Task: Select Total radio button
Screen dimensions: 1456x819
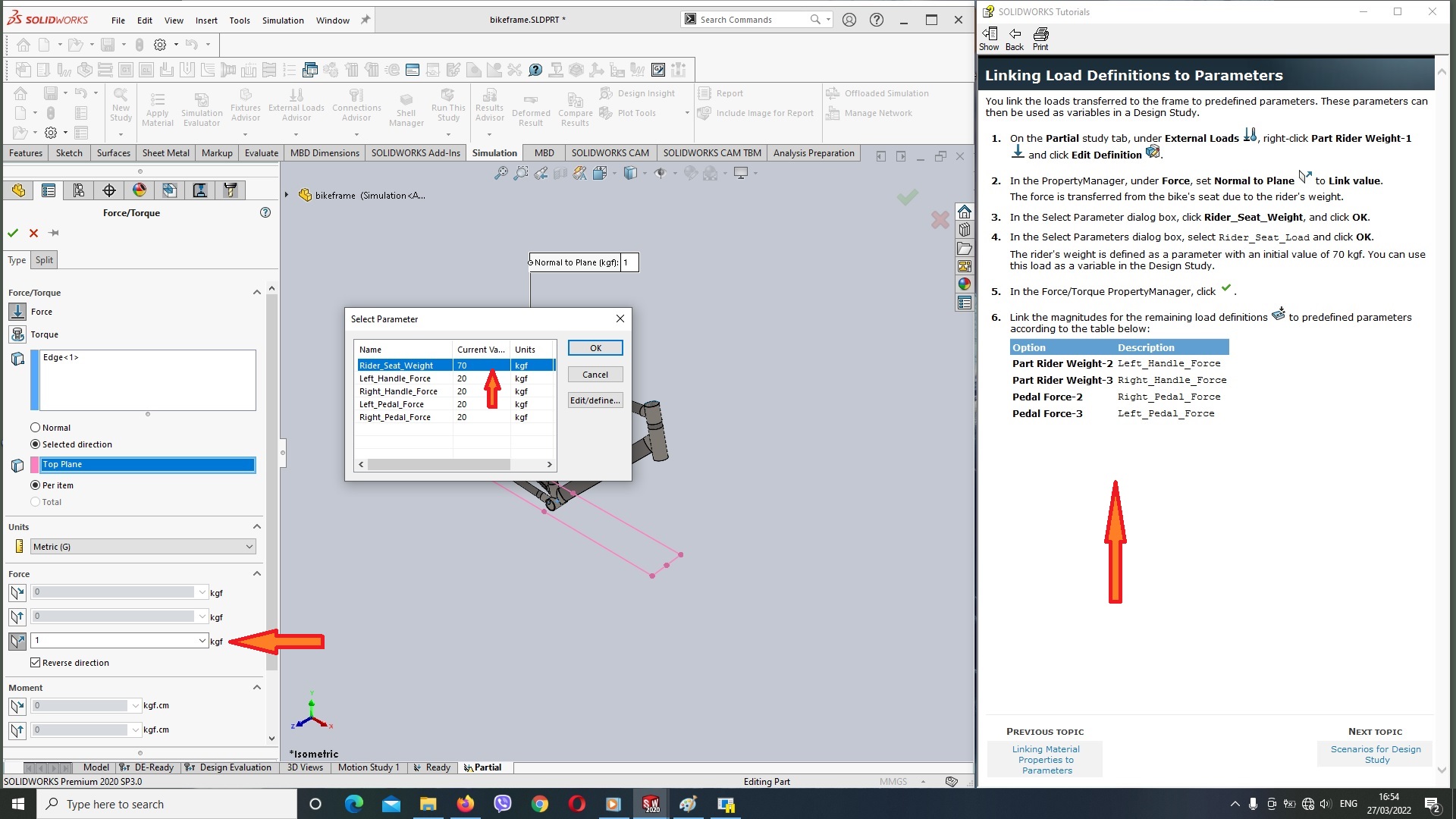Action: click(35, 502)
